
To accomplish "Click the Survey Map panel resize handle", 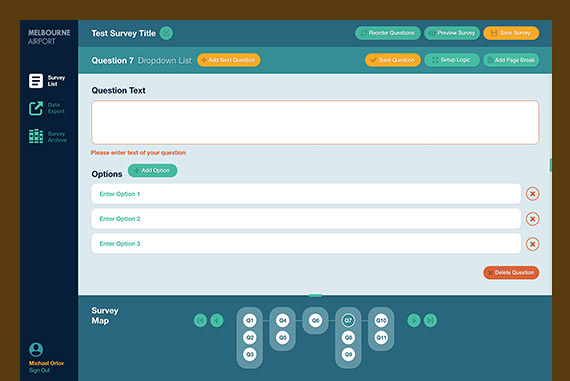I will pyautogui.click(x=315, y=296).
